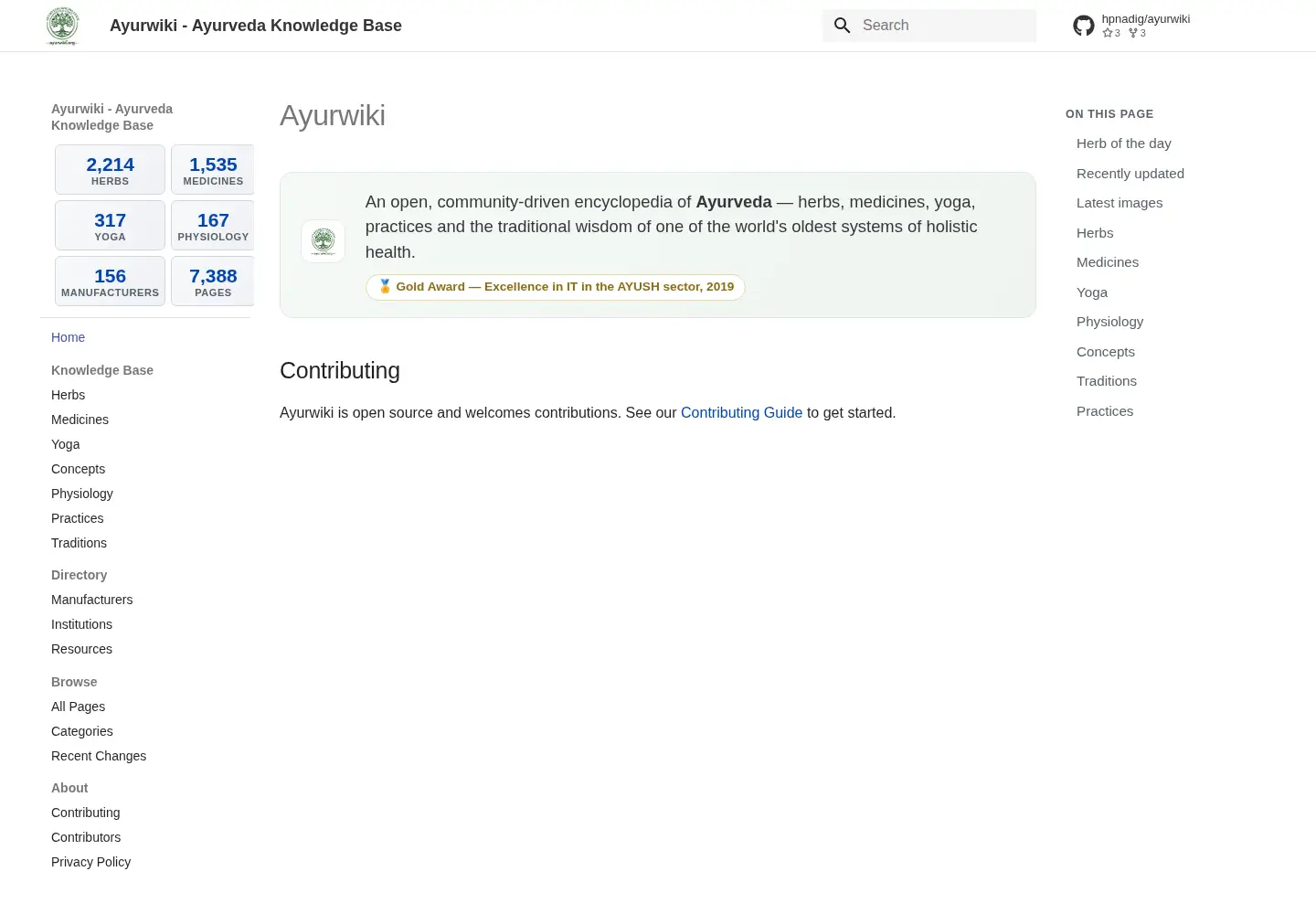This screenshot has height=914, width=1316.
Task: Browse All Pages from the sidebar
Action: 78,707
